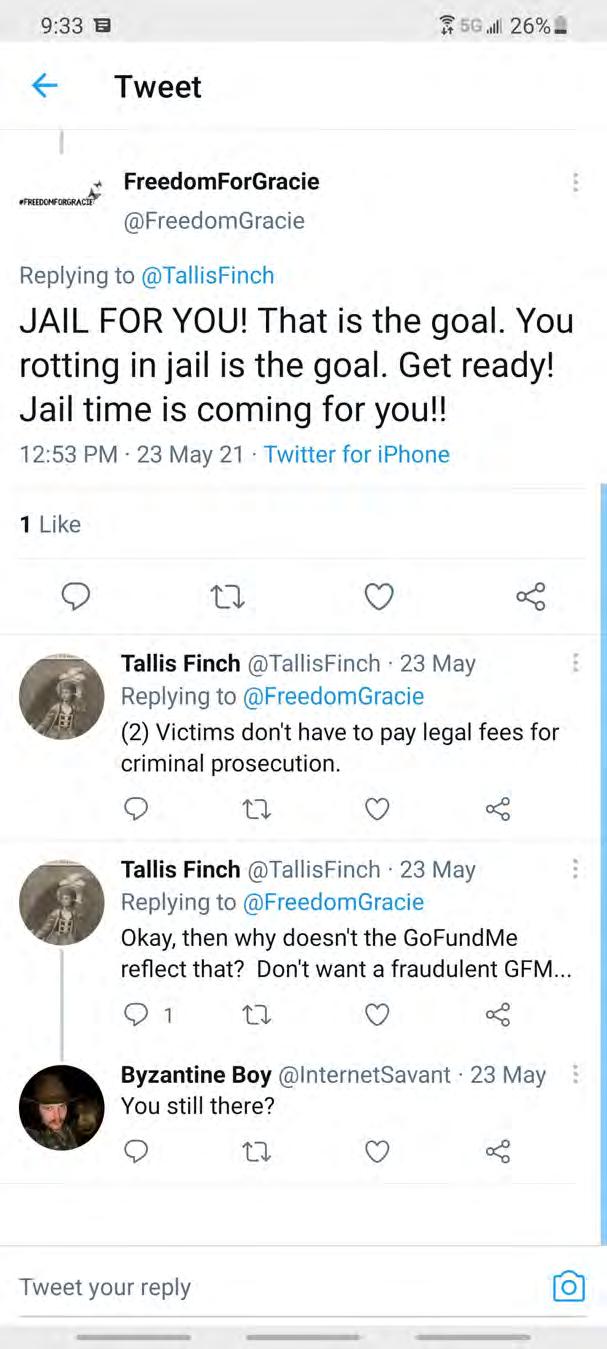Image resolution: width=607 pixels, height=1349 pixels.
Task: Tap the back arrow beside Tweet
Action: tap(44, 86)
